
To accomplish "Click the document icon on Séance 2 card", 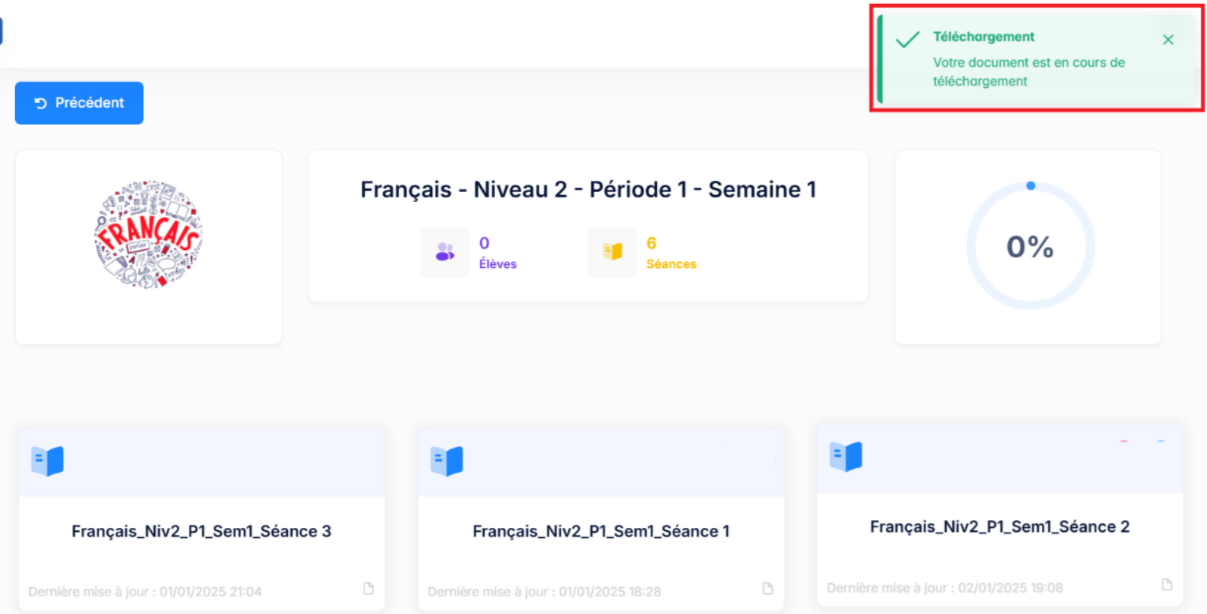I will (1167, 584).
